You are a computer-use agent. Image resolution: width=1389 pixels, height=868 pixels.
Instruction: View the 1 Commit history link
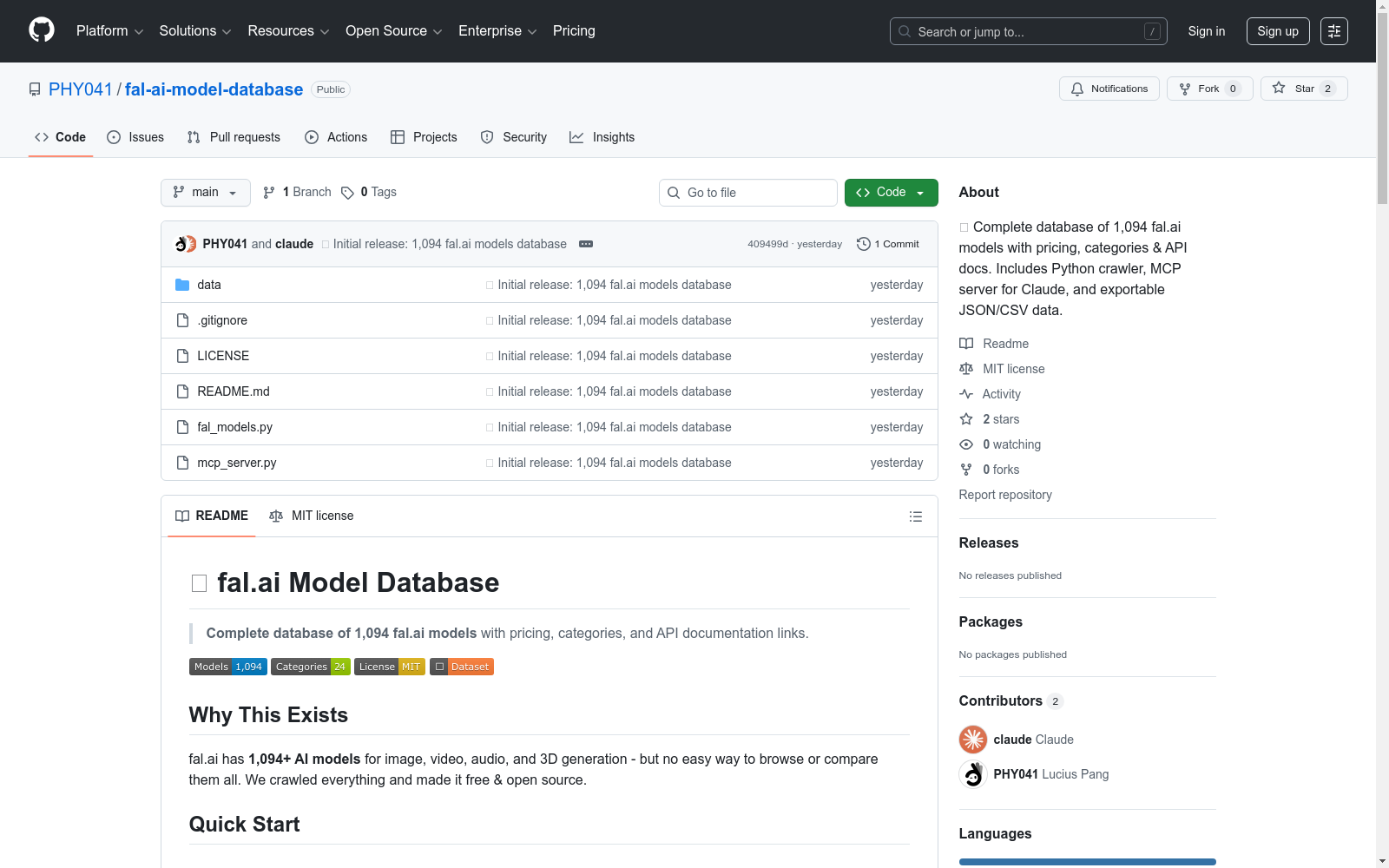coord(888,244)
